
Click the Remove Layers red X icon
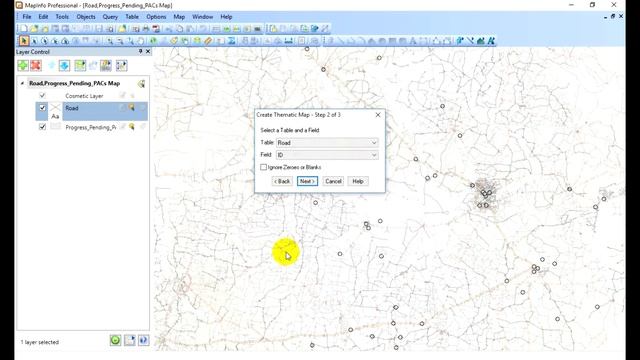coord(36,65)
